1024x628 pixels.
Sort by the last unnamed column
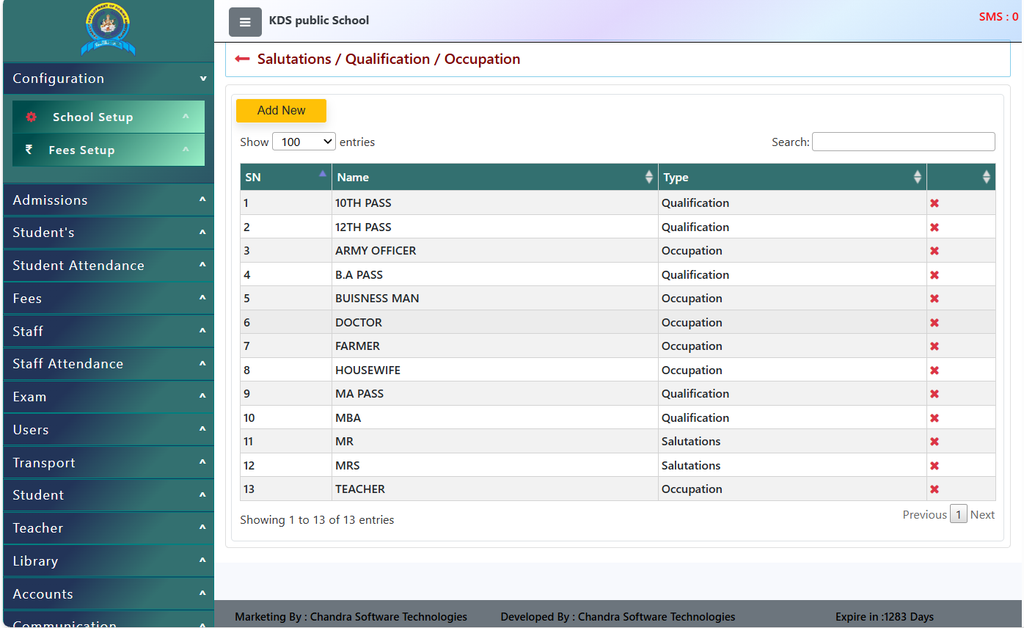coord(961,177)
